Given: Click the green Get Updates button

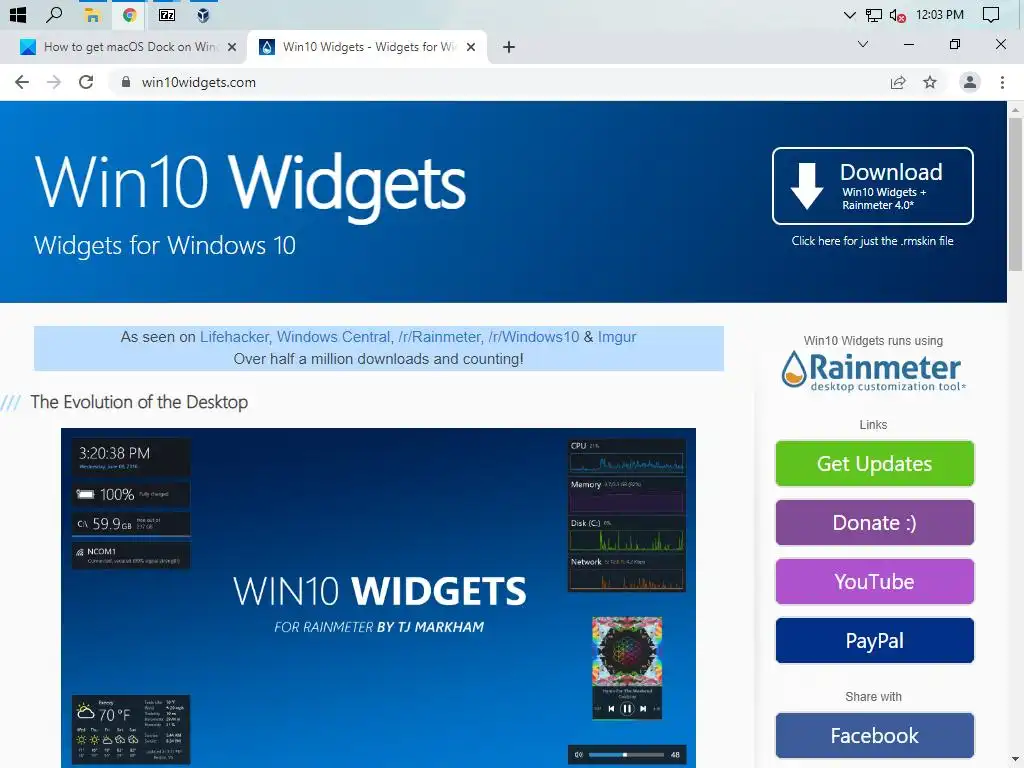Looking at the screenshot, I should pos(874,464).
